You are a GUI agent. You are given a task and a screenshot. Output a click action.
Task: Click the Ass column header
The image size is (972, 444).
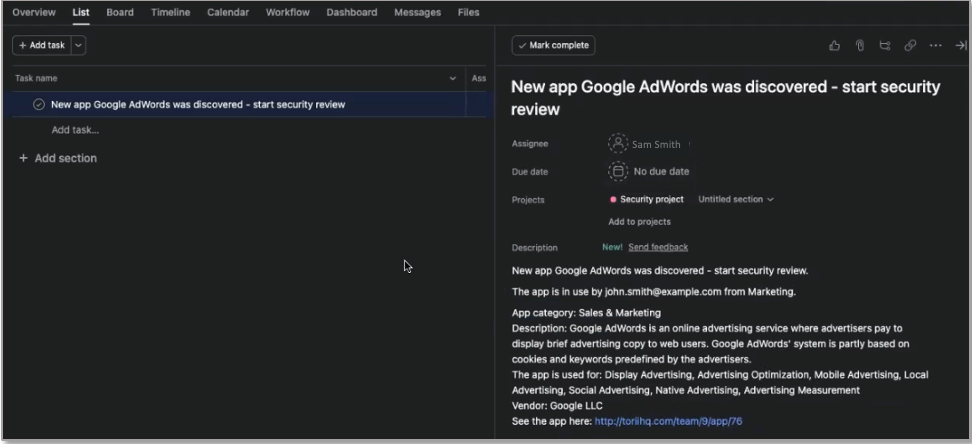479,78
